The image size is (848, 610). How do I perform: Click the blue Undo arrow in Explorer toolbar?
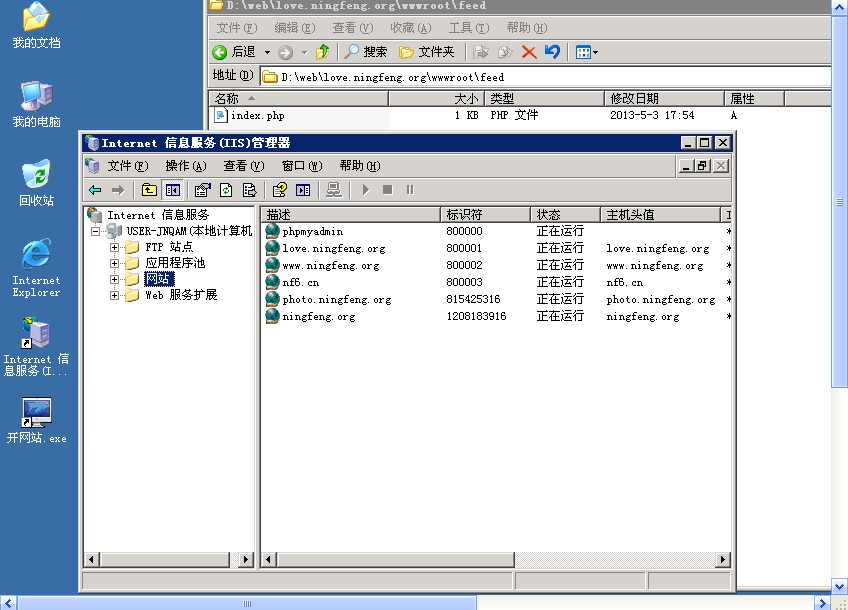[552, 52]
